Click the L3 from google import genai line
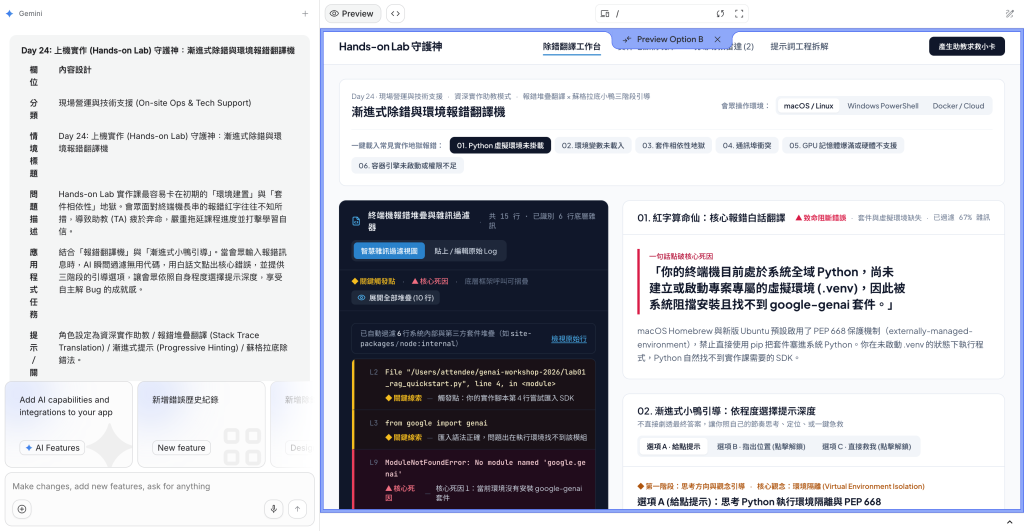 (x=474, y=430)
